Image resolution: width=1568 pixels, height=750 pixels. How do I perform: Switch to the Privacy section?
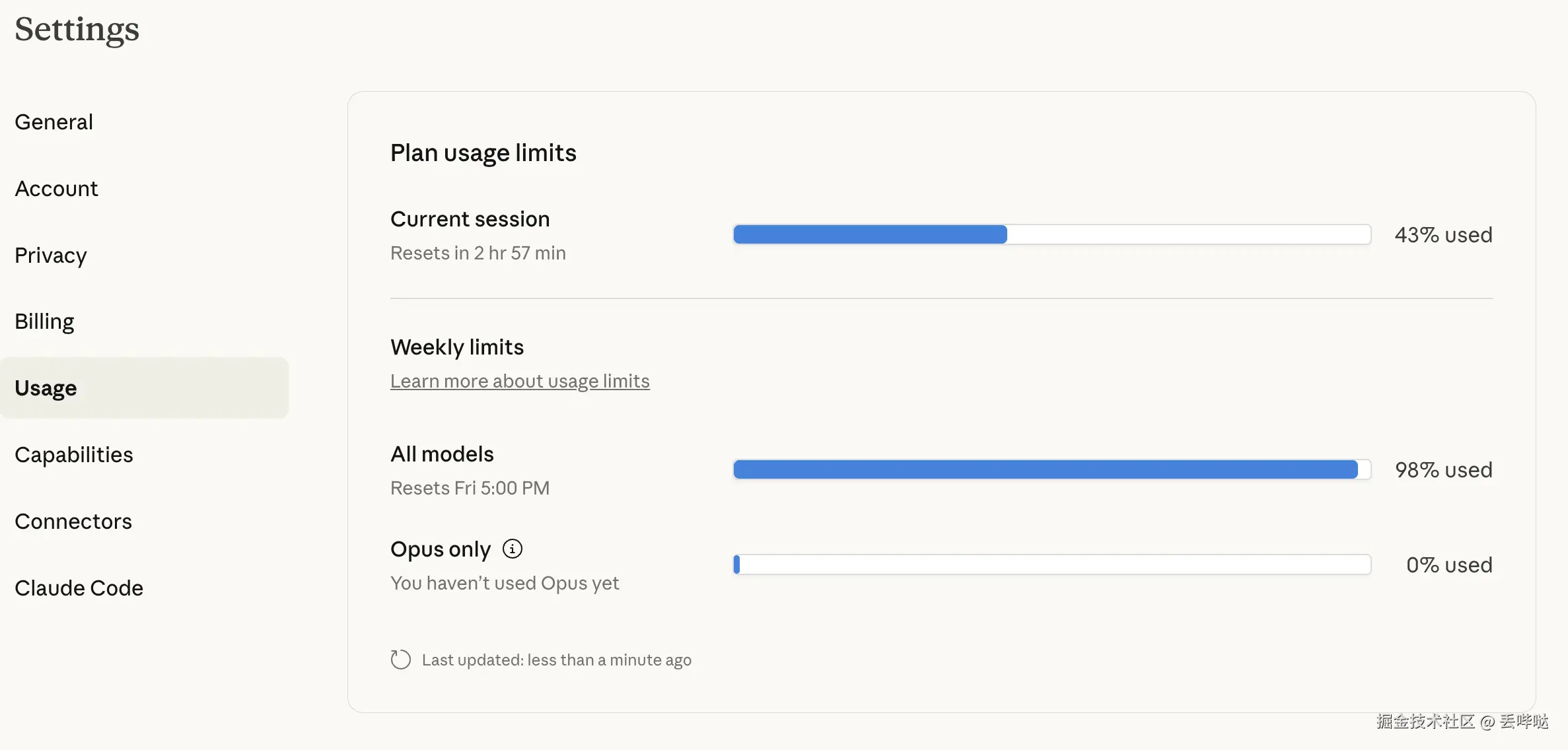[51, 256]
